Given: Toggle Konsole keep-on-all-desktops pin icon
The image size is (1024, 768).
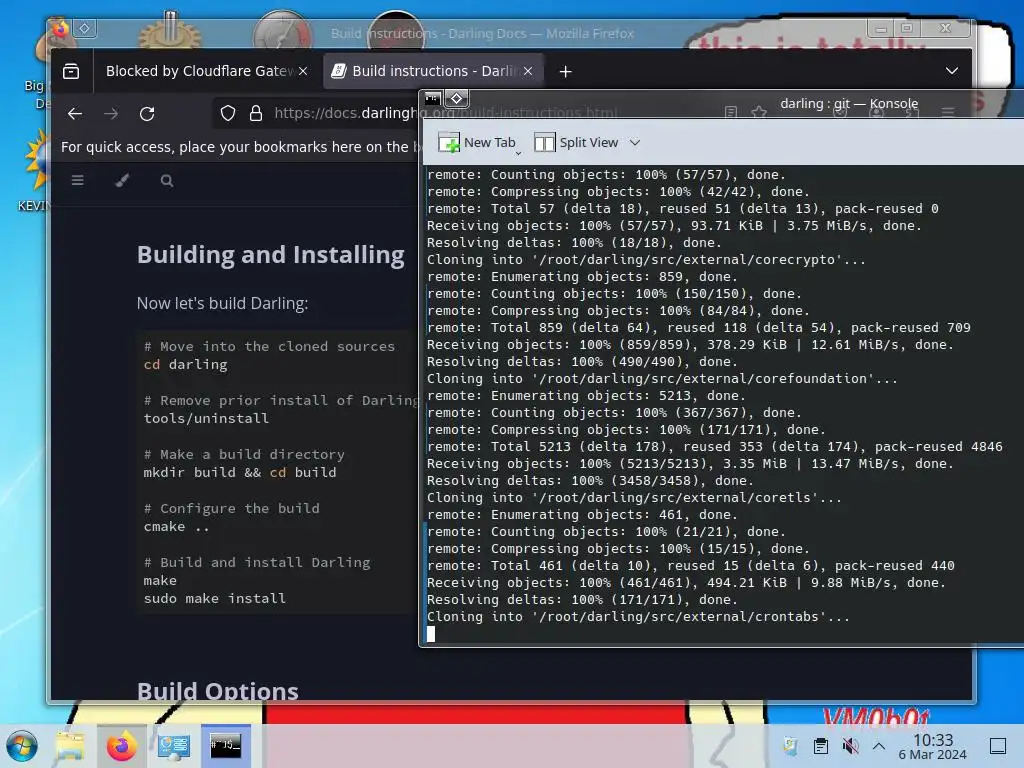Looking at the screenshot, I should coord(456,99).
